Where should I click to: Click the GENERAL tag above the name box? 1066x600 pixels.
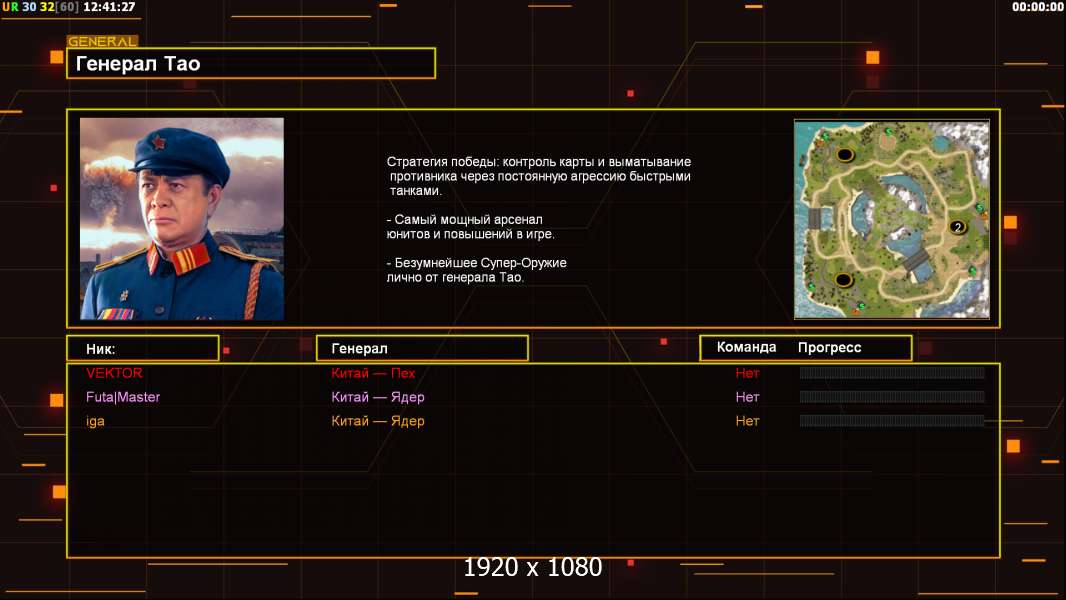[x=102, y=41]
